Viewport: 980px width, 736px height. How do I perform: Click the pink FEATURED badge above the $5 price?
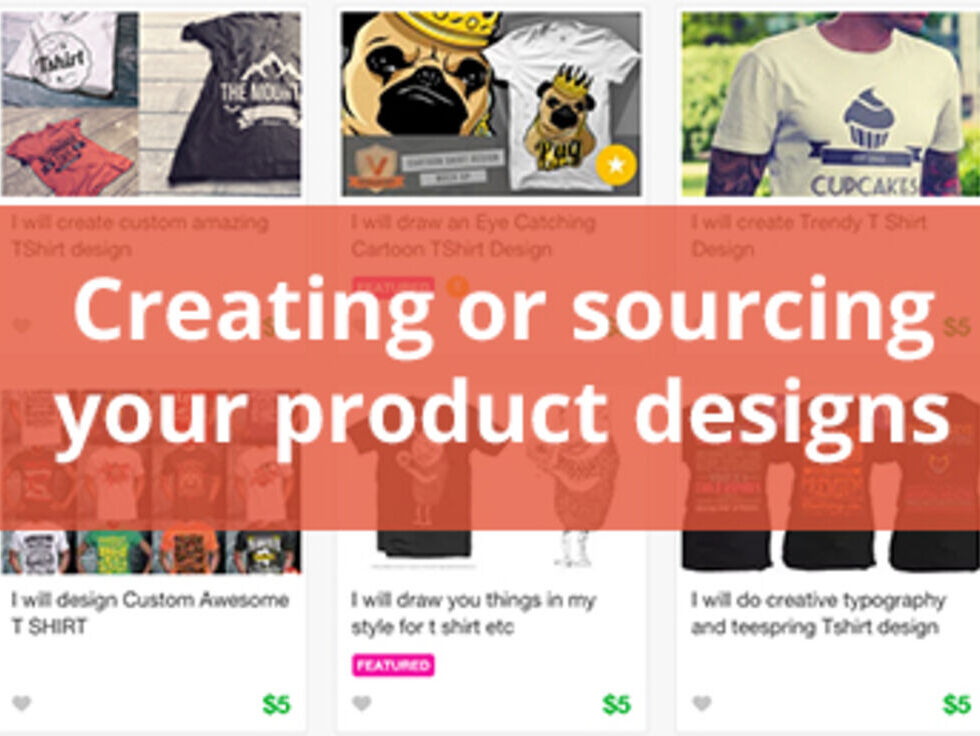click(393, 665)
